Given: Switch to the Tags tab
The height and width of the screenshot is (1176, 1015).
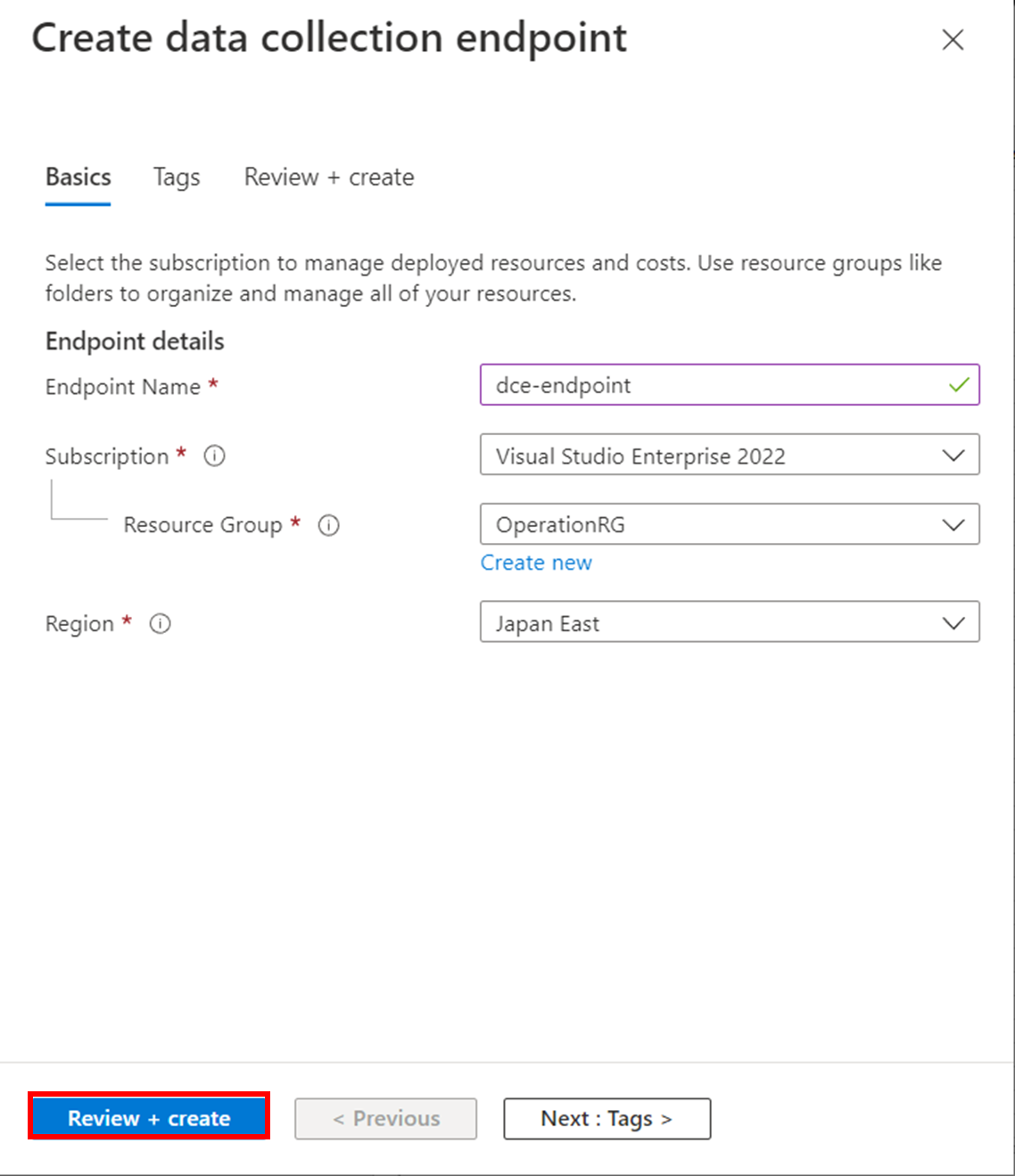Looking at the screenshot, I should 177,177.
